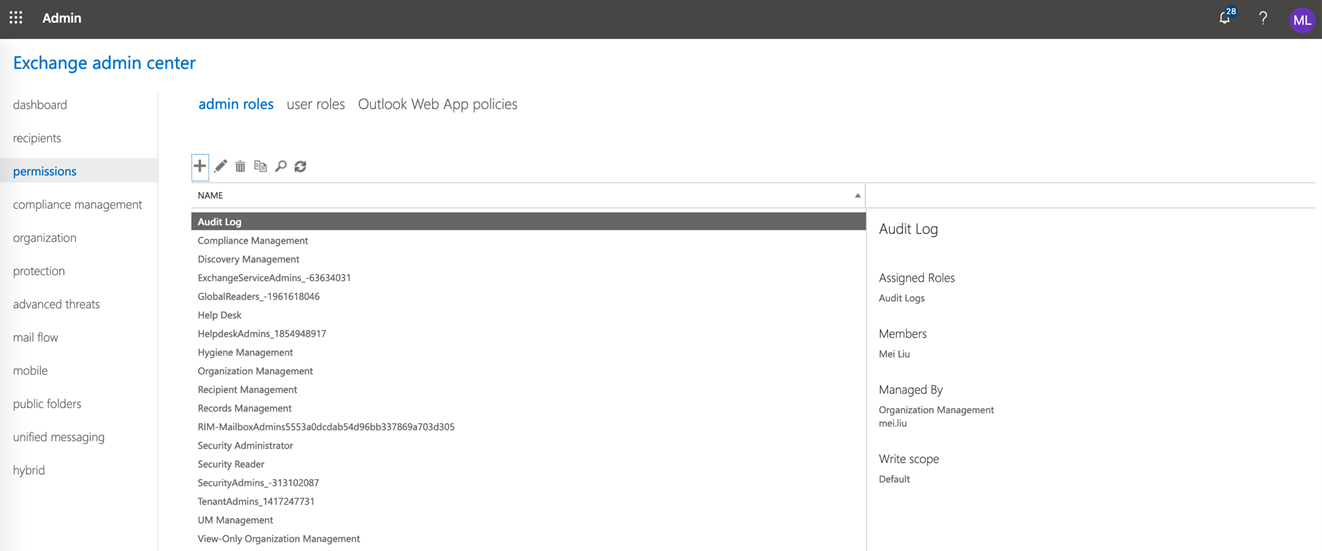Select the Help Desk role group
The height and width of the screenshot is (551, 1322).
[x=220, y=315]
